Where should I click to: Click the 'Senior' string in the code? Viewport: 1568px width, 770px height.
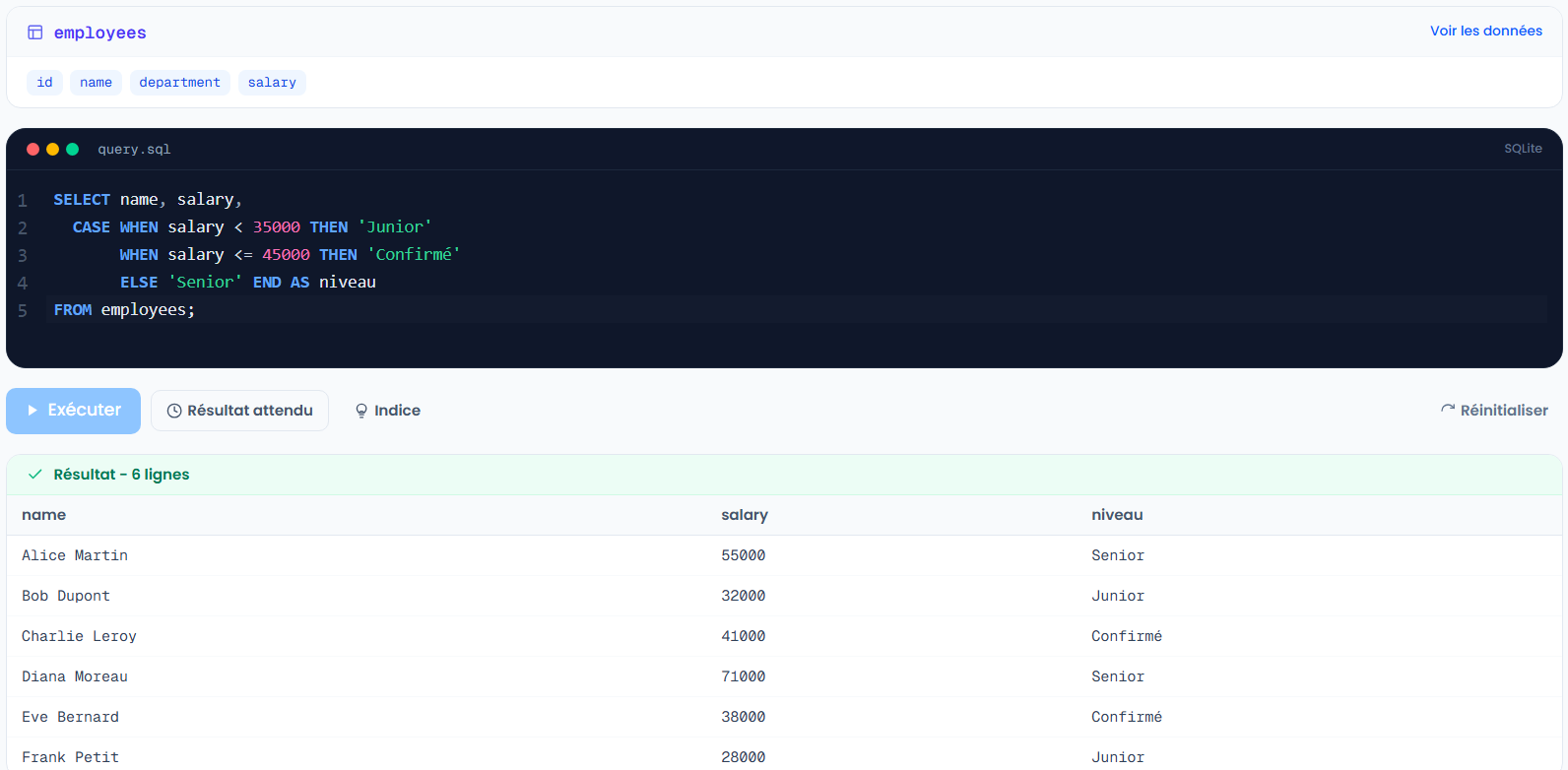click(205, 283)
